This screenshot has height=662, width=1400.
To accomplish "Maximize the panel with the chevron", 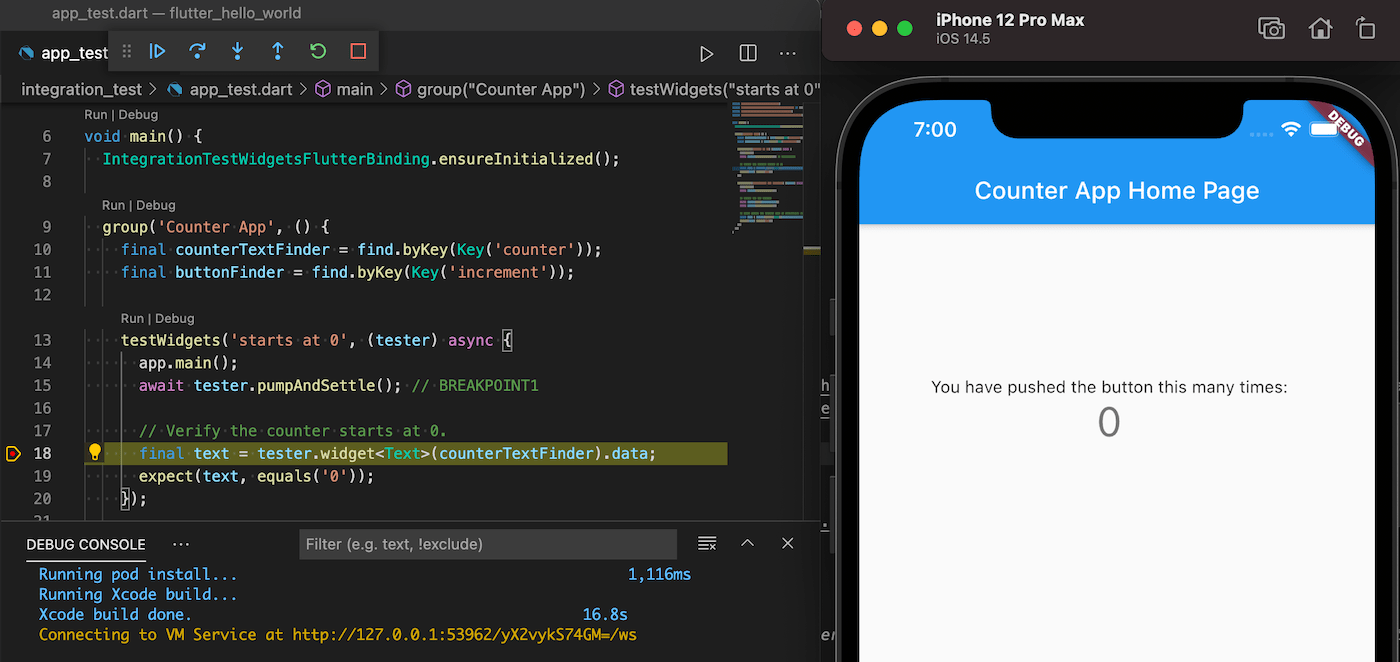I will (x=747, y=544).
